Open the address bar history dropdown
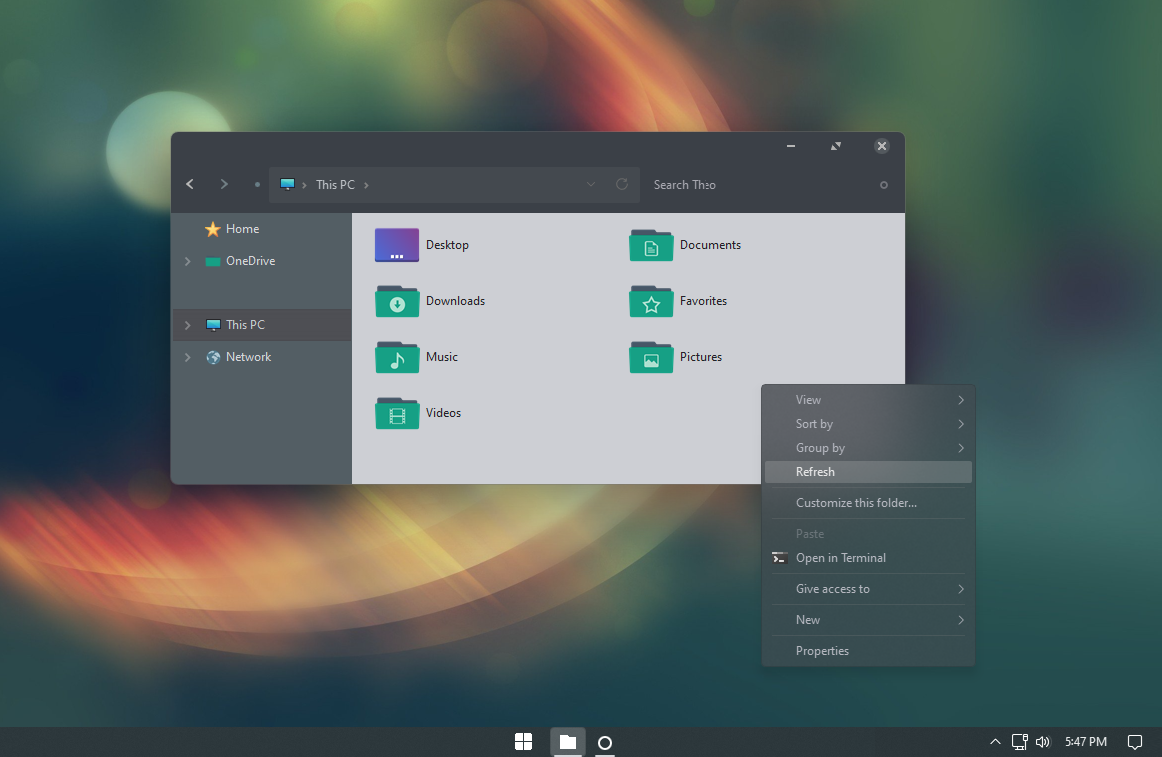 591,184
